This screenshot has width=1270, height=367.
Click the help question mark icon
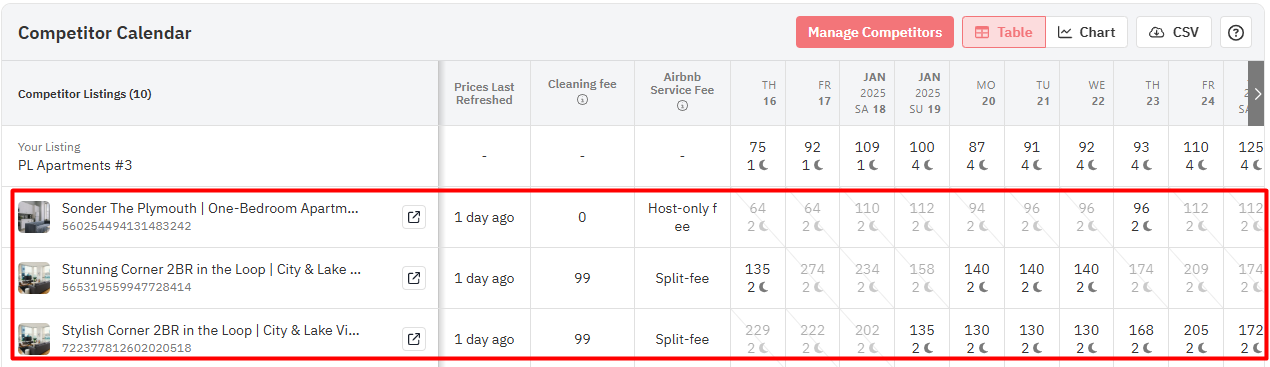click(1236, 32)
